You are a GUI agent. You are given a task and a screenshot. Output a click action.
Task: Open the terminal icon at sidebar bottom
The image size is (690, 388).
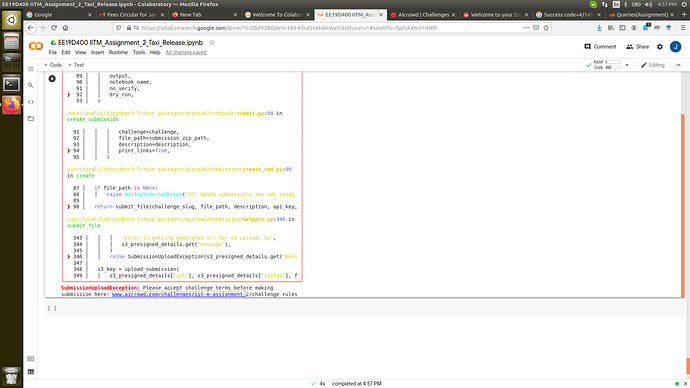(x=30, y=372)
